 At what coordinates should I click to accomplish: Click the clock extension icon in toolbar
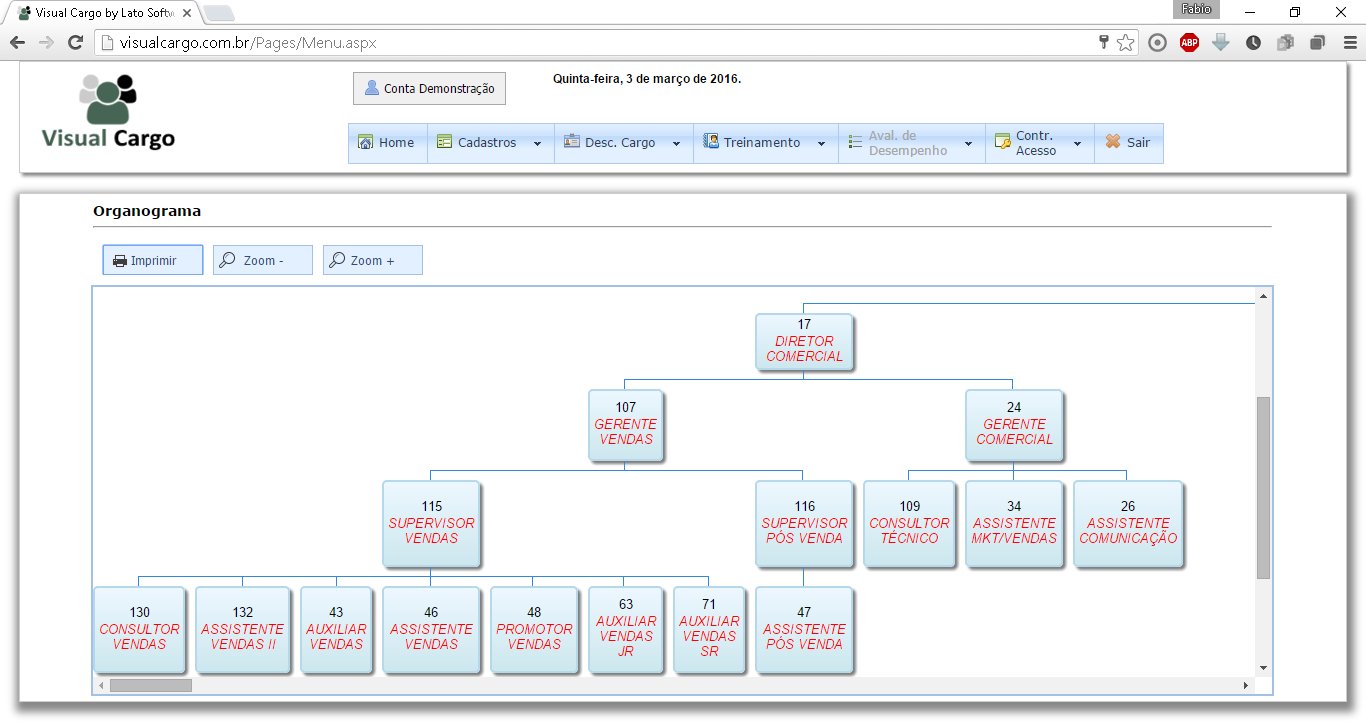click(1253, 42)
